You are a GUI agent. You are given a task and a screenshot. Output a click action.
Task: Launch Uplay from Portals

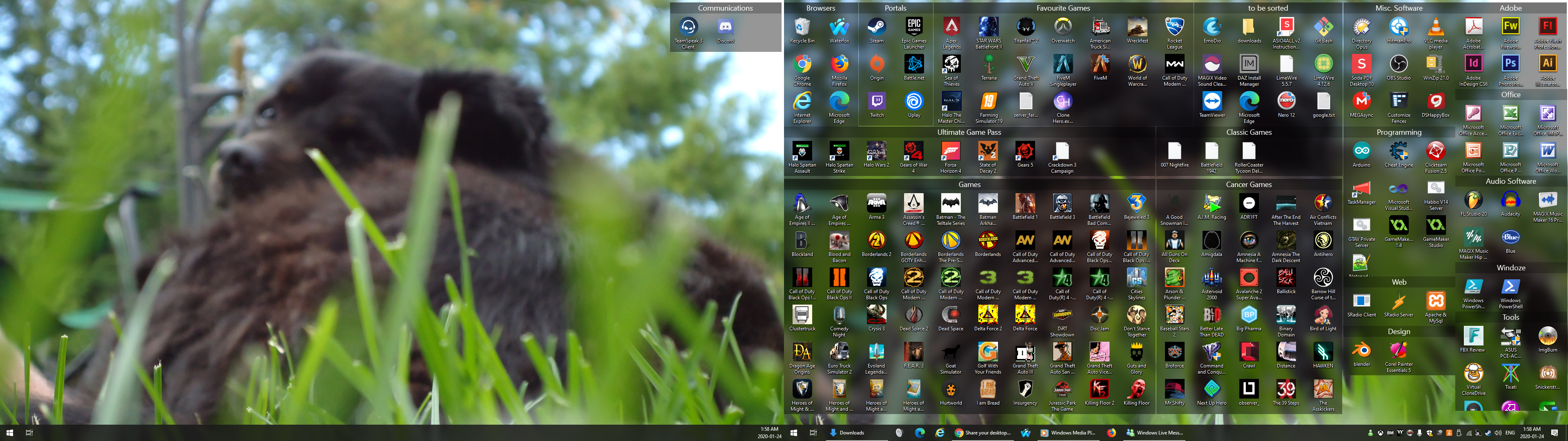914,105
